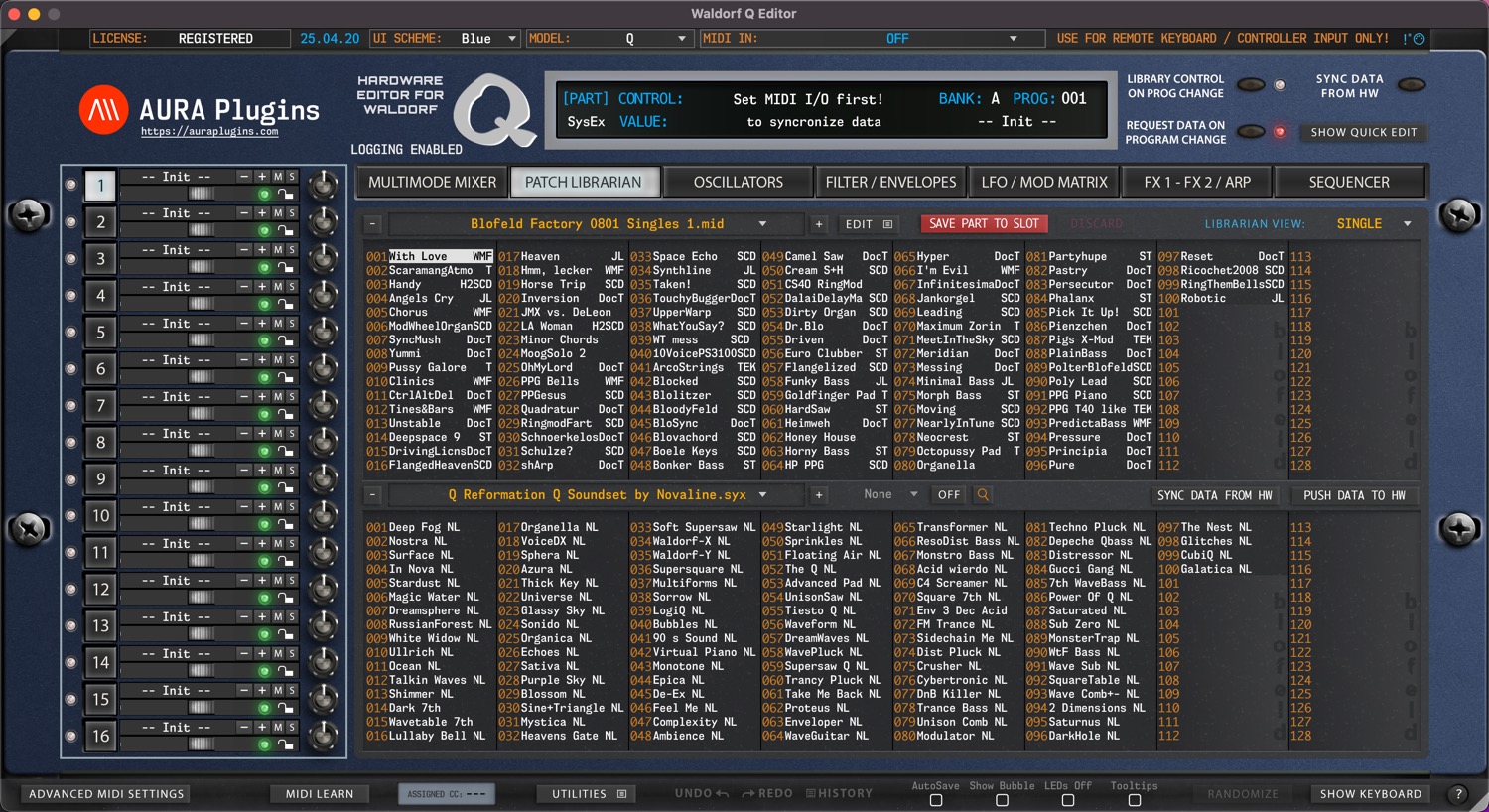Click the volume knob for part 7

[x=323, y=405]
